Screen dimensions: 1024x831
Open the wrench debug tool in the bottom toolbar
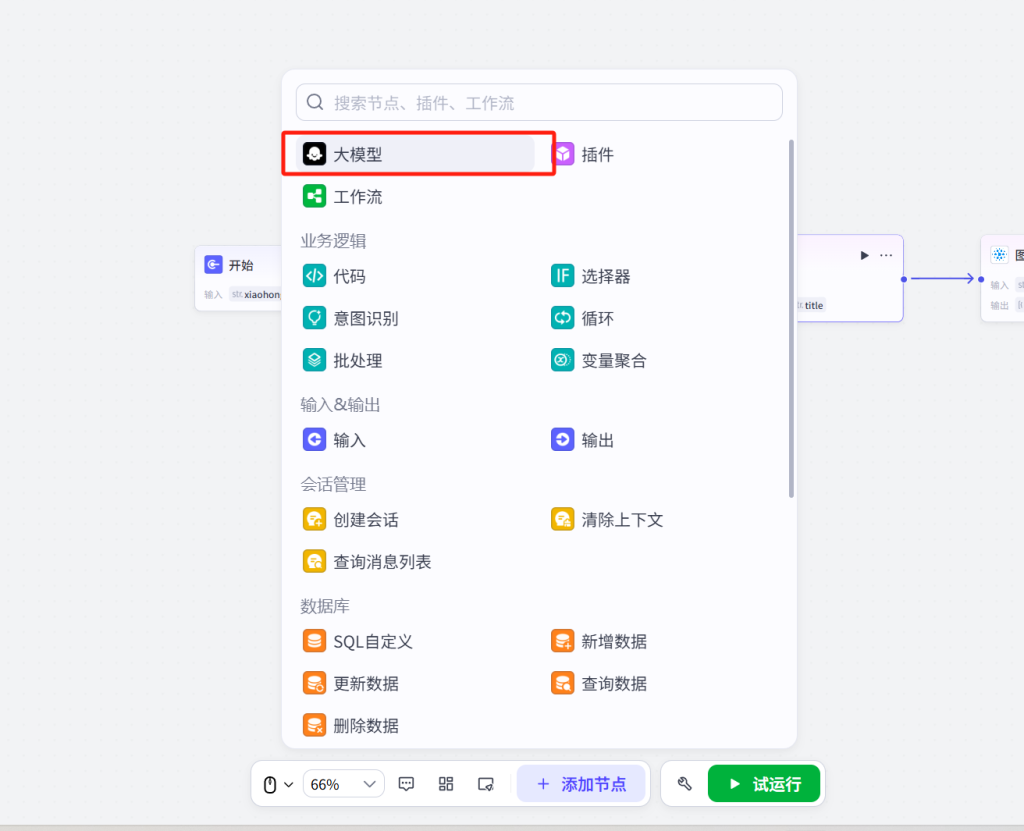685,784
